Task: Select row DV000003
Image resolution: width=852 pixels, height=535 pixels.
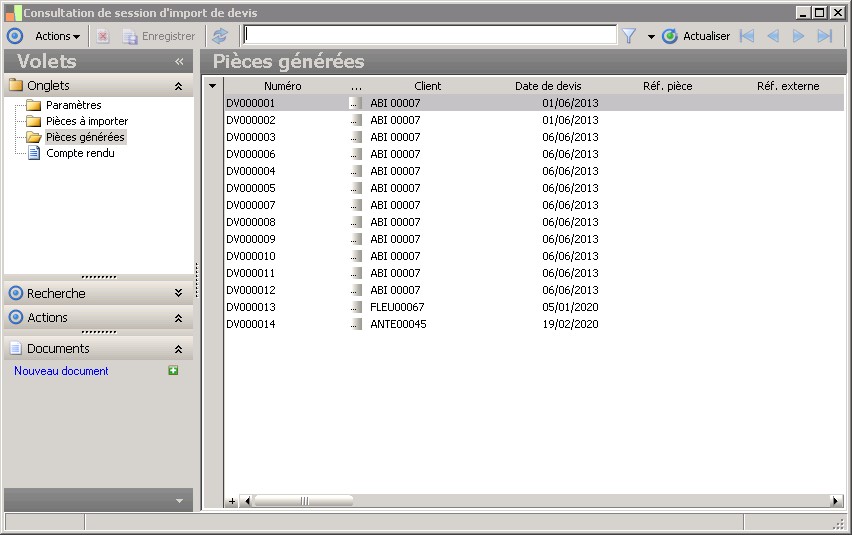Action: pyautogui.click(x=534, y=137)
